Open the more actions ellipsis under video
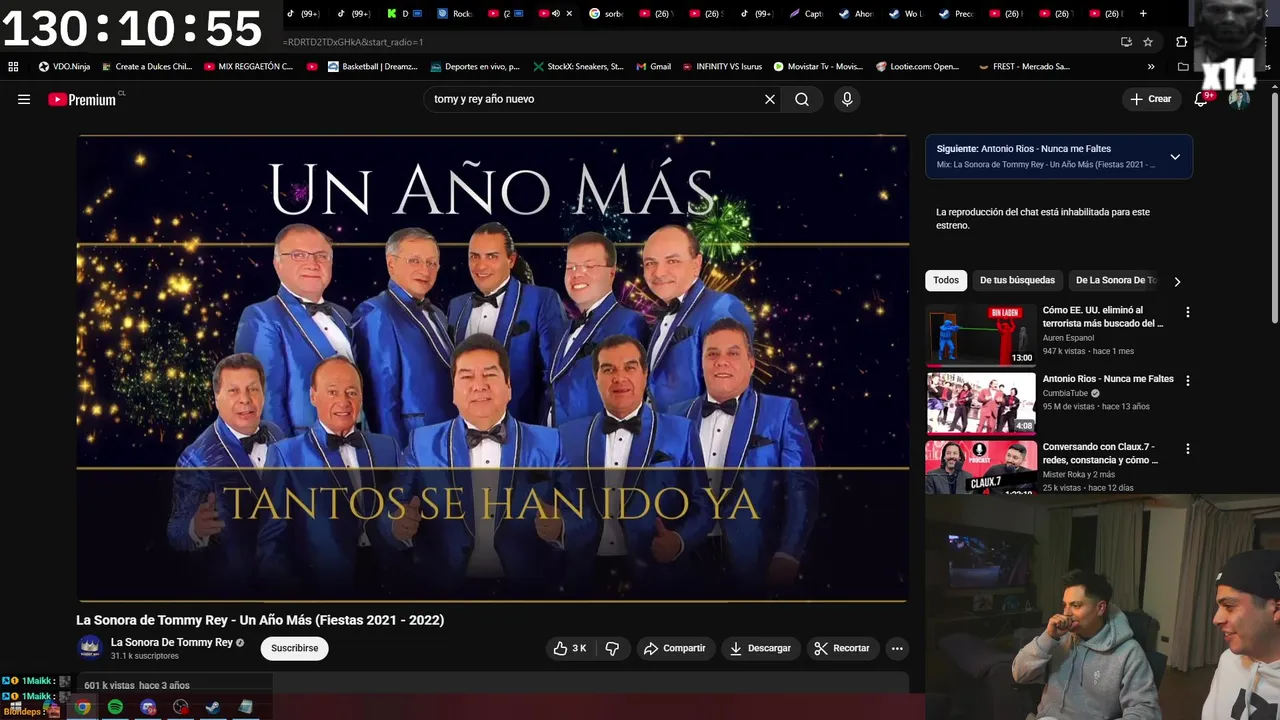The height and width of the screenshot is (720, 1280). (897, 648)
